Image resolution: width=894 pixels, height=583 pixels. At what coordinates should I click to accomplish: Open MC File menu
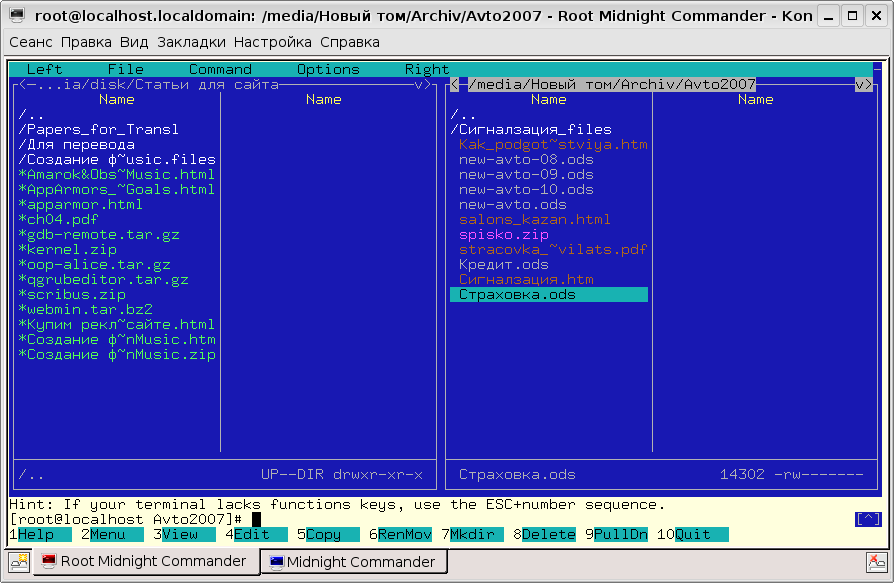click(125, 70)
